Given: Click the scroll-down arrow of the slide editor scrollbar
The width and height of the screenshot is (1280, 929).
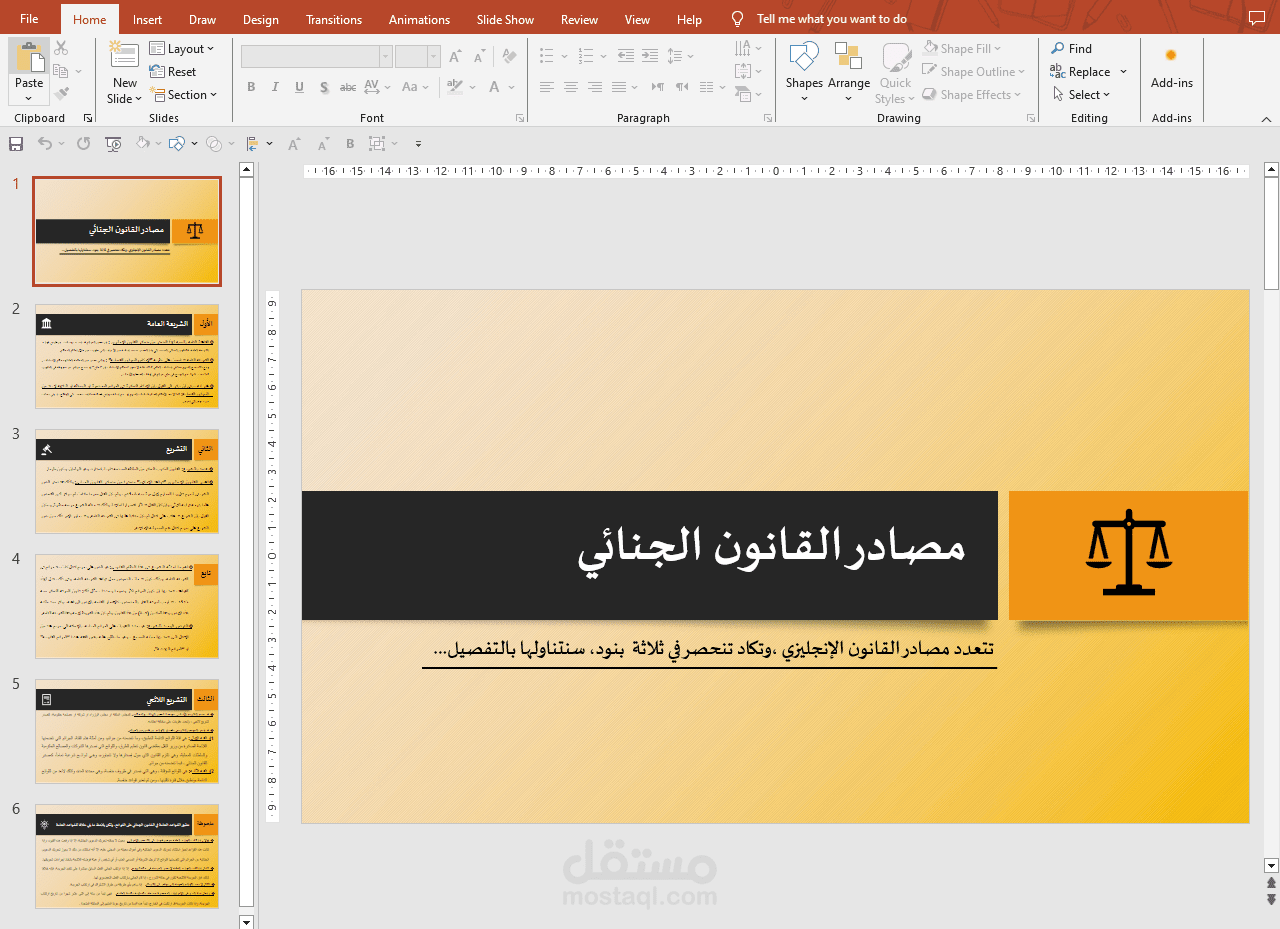Looking at the screenshot, I should coord(1271,866).
